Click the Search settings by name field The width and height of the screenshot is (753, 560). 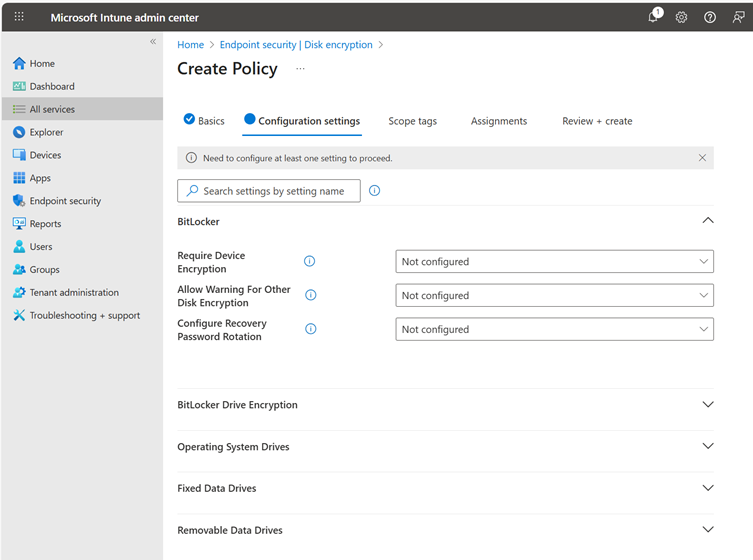[269, 191]
